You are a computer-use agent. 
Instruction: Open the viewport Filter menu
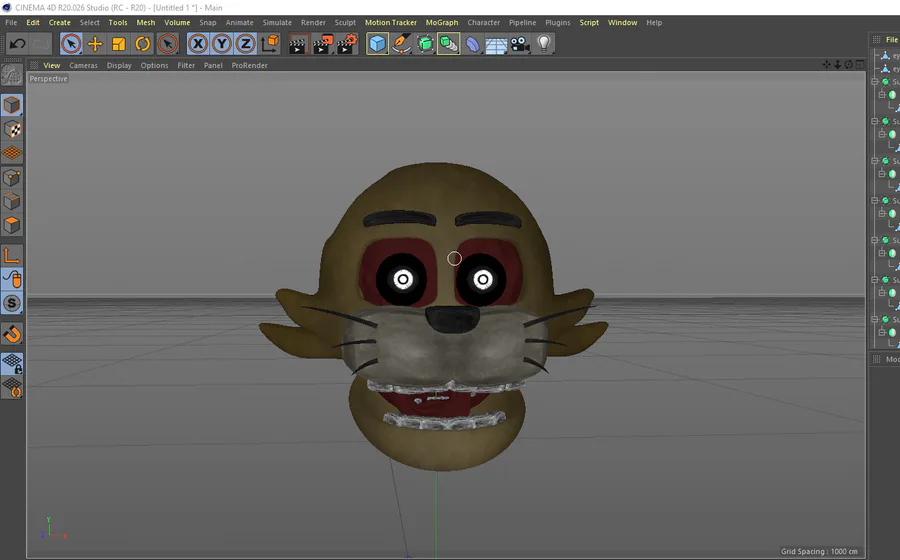[186, 65]
